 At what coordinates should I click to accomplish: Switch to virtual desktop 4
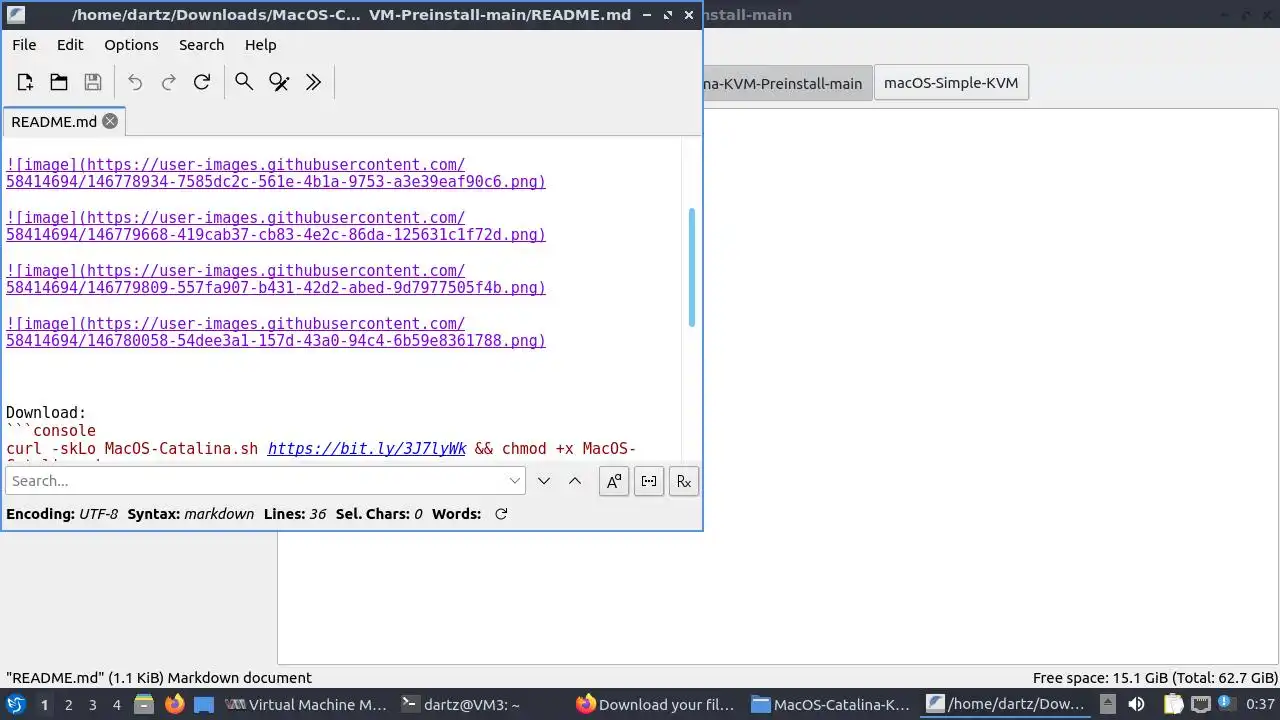point(116,705)
